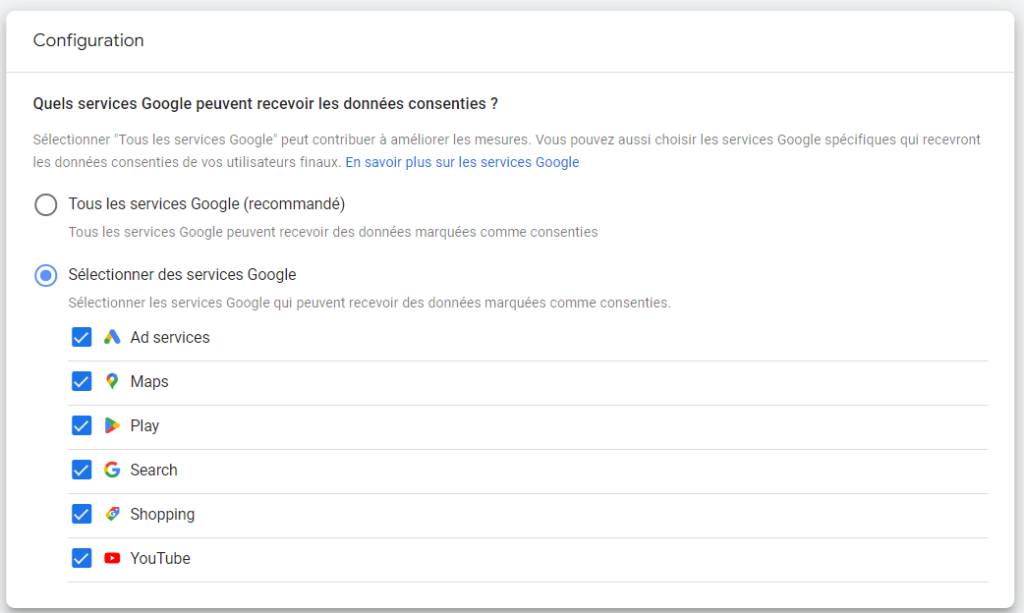
Task: Click the Google Shopping tag icon
Action: click(x=112, y=514)
